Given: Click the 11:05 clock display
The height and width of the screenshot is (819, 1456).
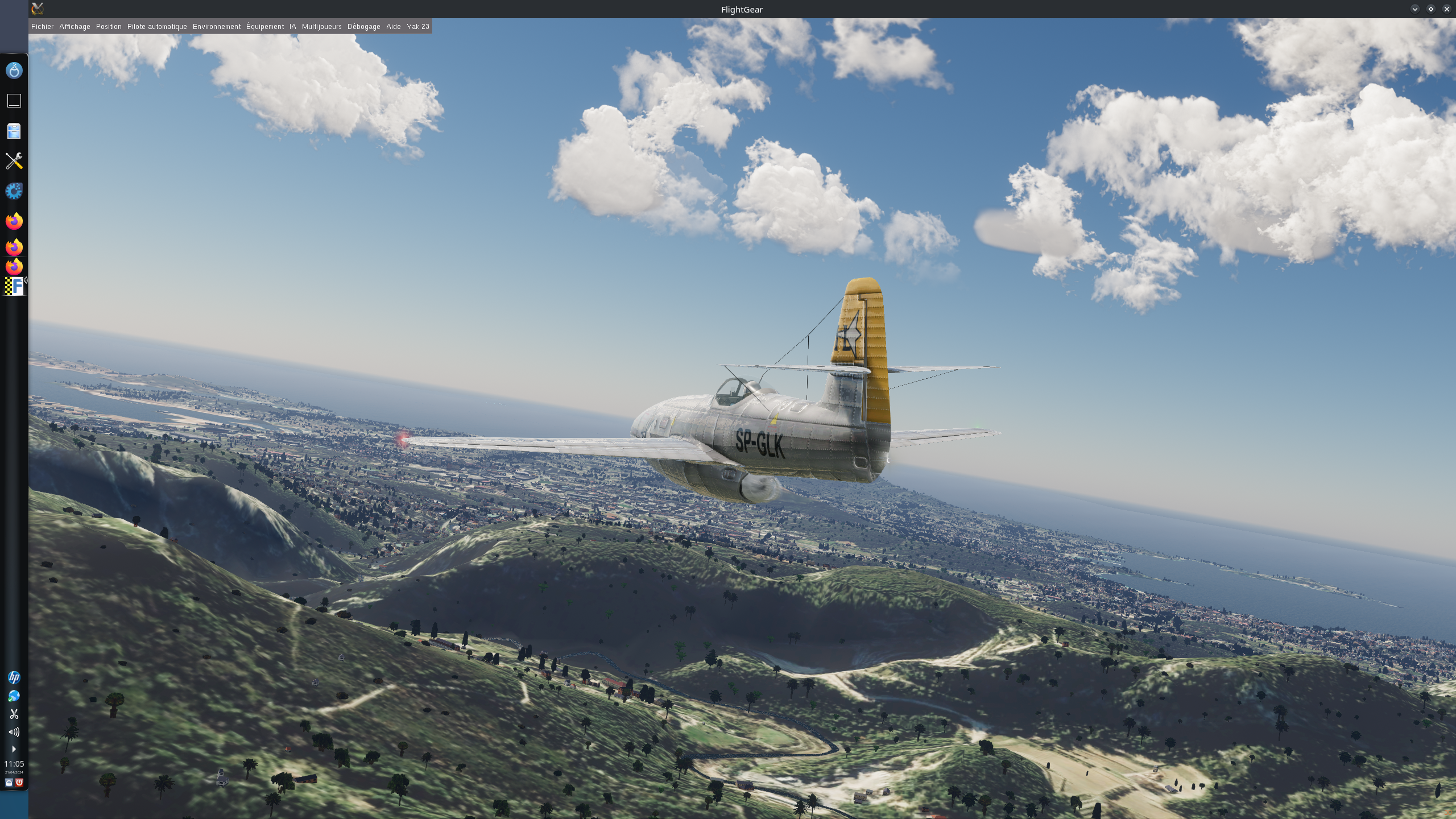Looking at the screenshot, I should (14, 764).
